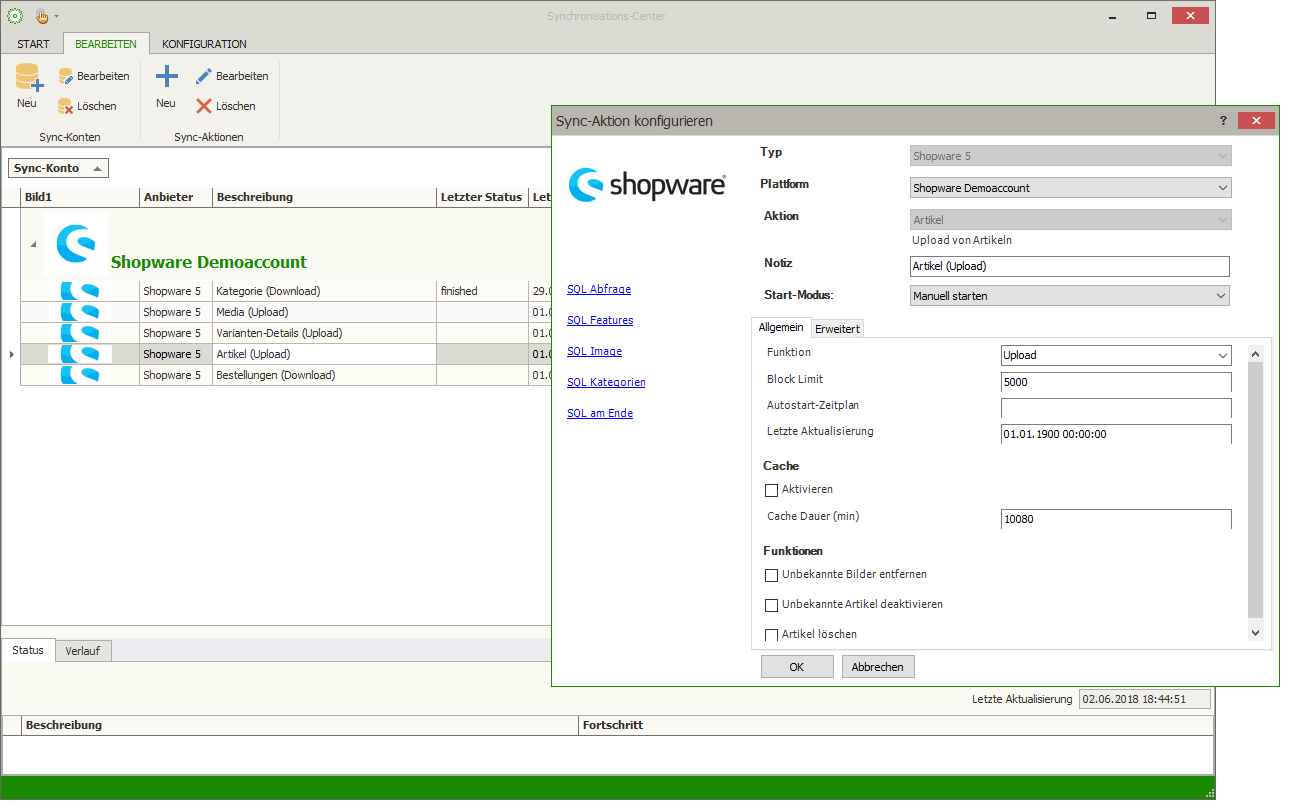Click the finished status cell
The height and width of the screenshot is (811, 1294).
pos(483,291)
